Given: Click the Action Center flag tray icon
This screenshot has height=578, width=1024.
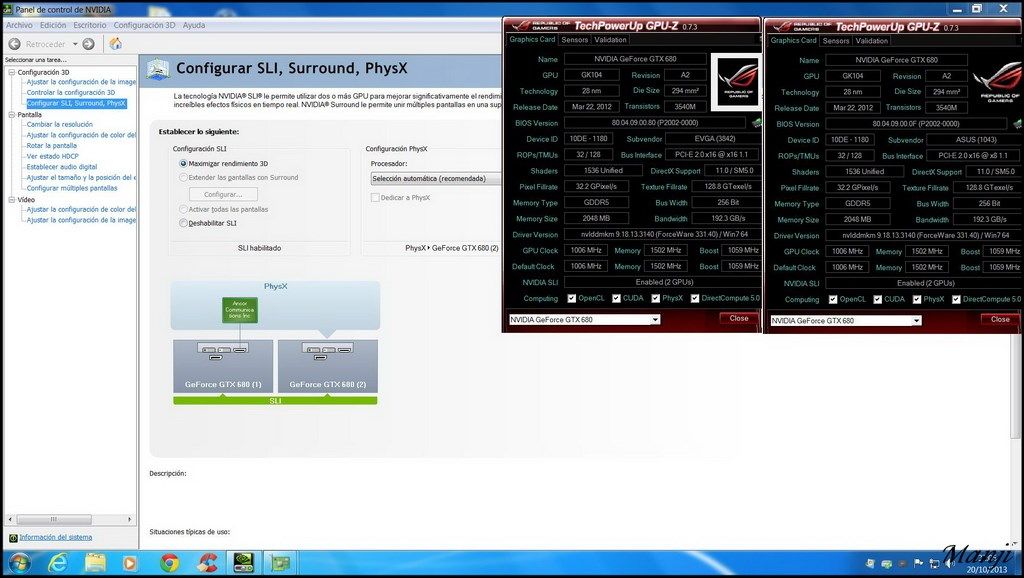Looking at the screenshot, I should [x=918, y=563].
